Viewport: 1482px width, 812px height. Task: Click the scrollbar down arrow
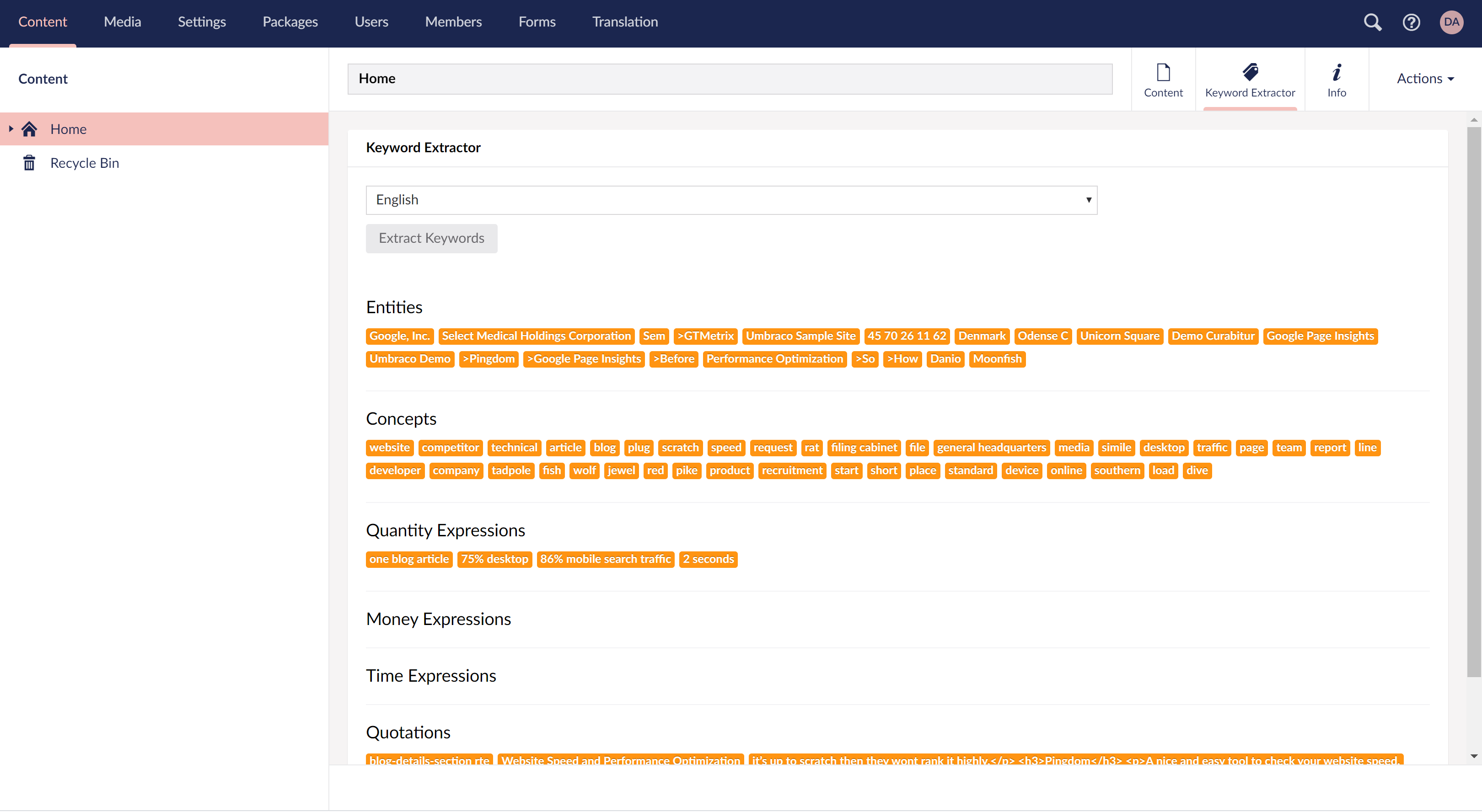pos(1473,756)
